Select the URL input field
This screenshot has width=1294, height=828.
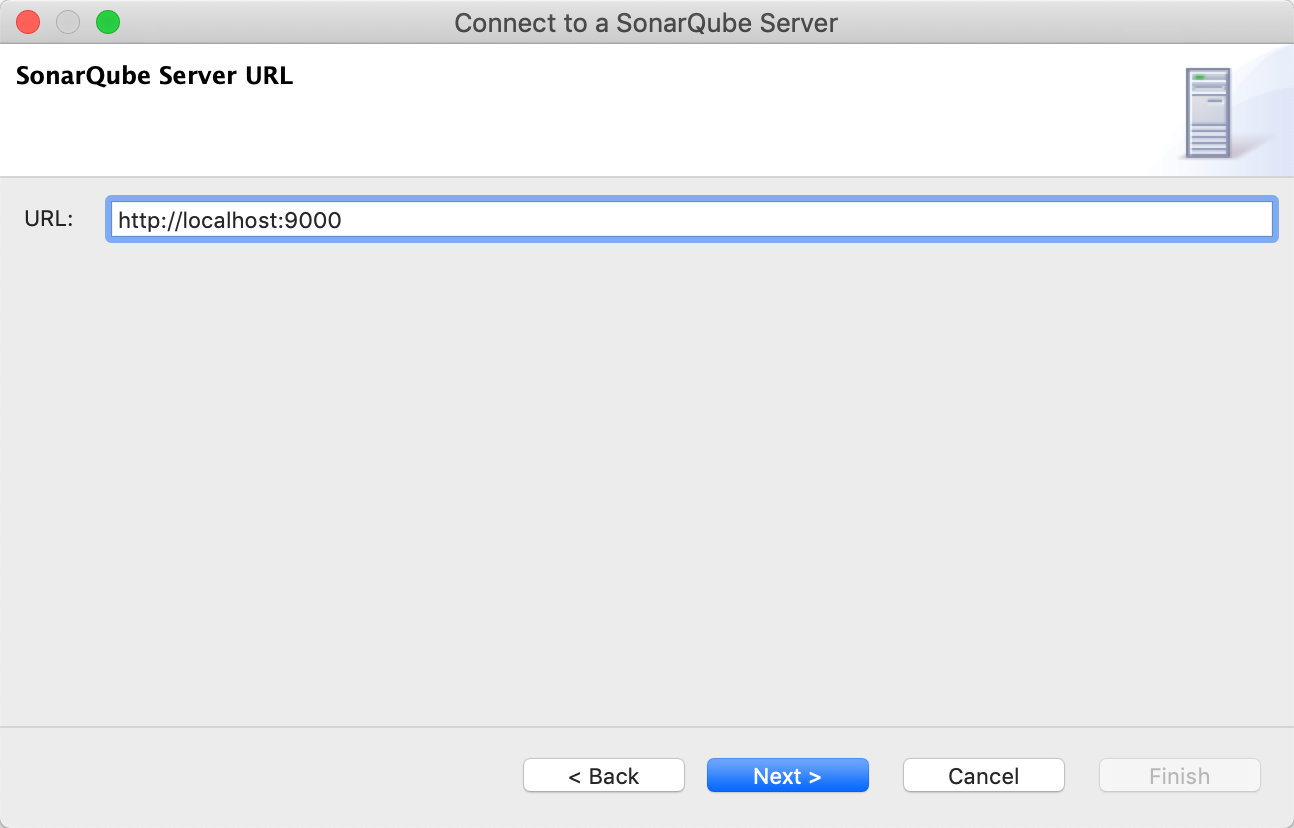click(x=690, y=219)
